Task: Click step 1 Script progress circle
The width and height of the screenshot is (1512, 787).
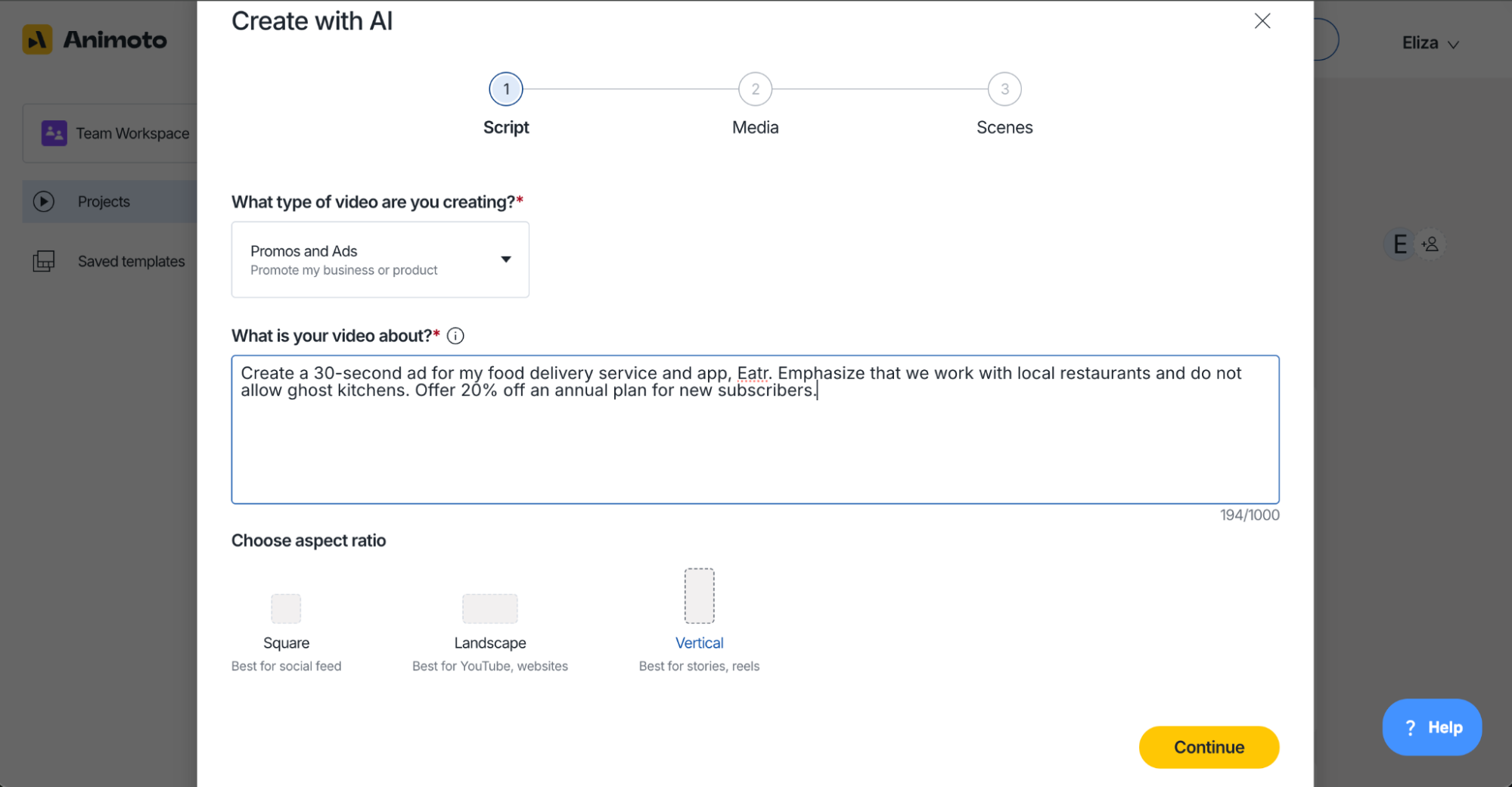Action: [505, 89]
